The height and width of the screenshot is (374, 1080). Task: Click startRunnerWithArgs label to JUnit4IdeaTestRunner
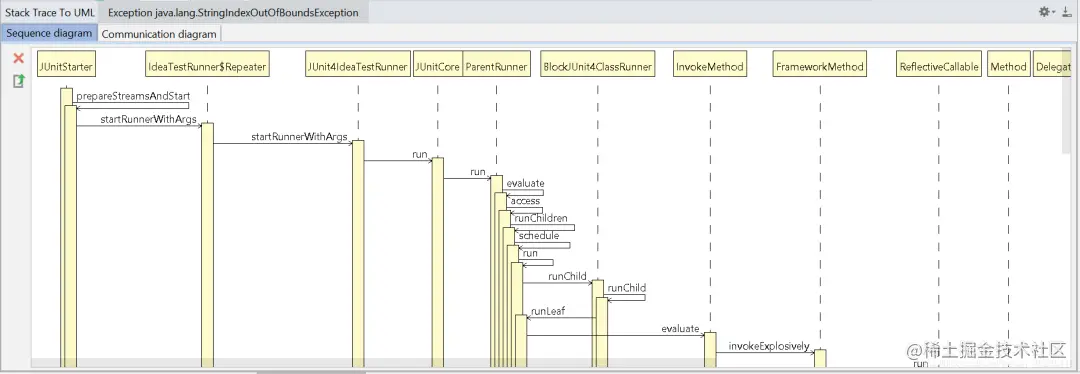point(299,137)
